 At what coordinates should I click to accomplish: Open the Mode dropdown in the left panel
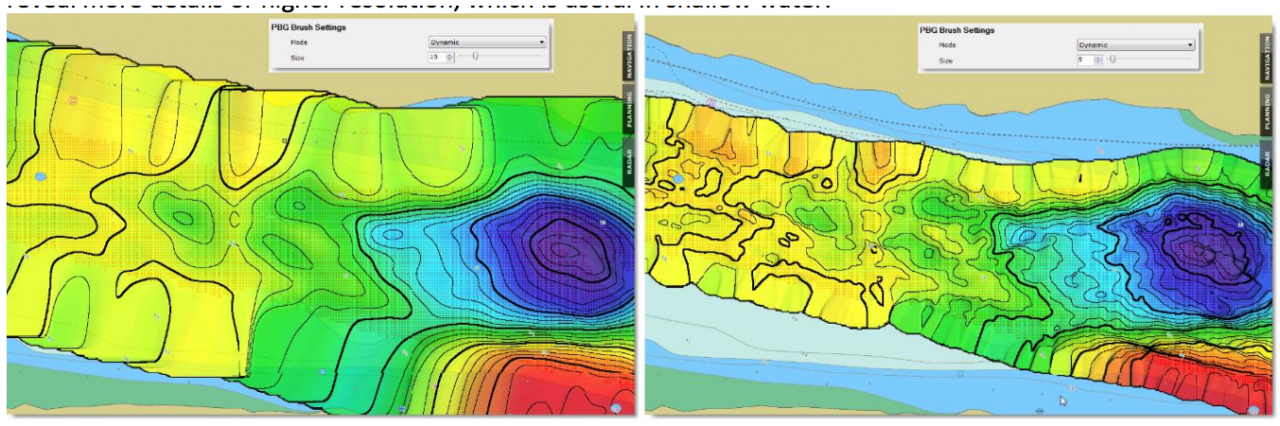tap(487, 42)
